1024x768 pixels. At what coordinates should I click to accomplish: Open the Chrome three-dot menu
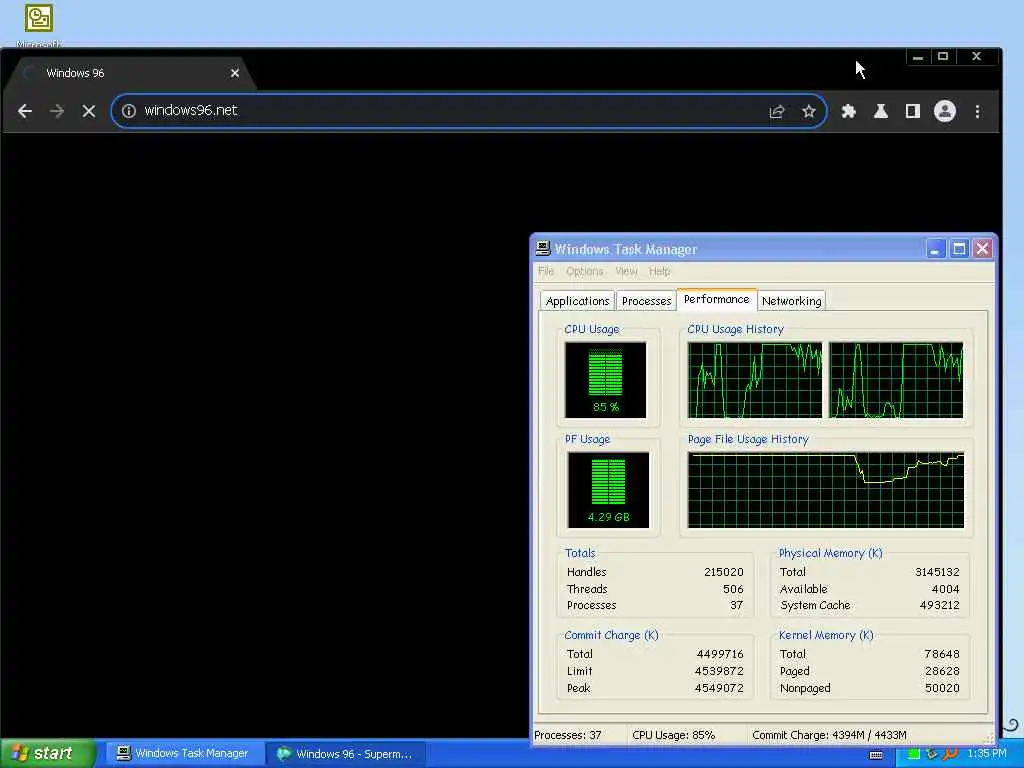click(977, 111)
